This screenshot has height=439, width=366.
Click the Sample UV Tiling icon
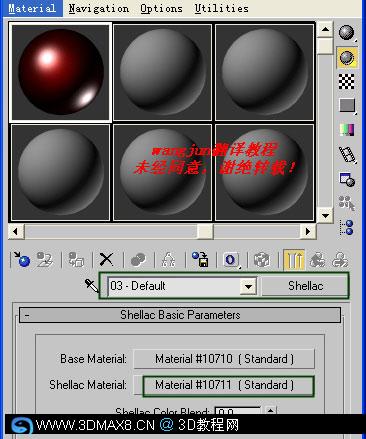click(347, 105)
